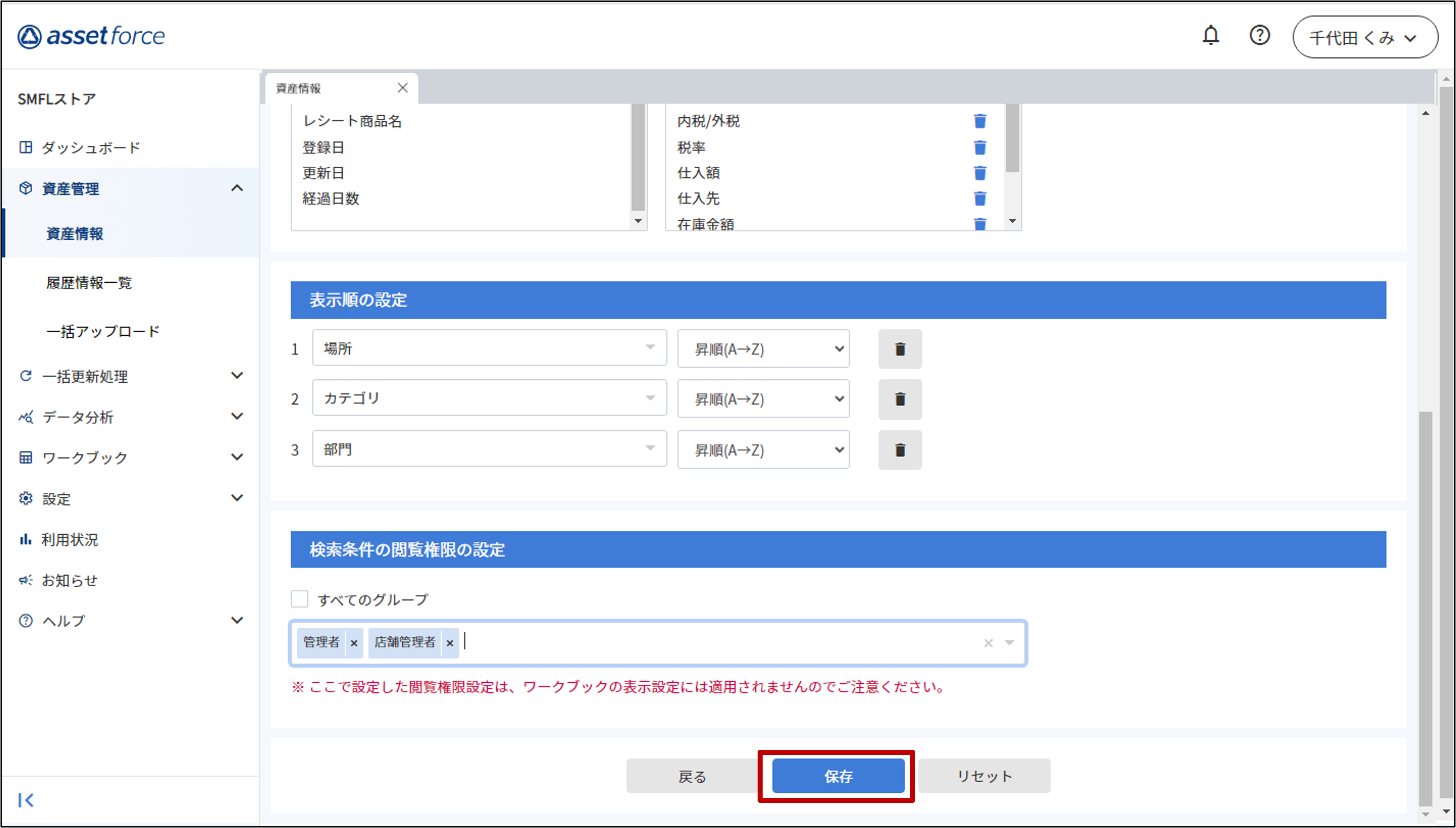Click the 保存 button
This screenshot has height=828, width=1456.
click(x=838, y=776)
